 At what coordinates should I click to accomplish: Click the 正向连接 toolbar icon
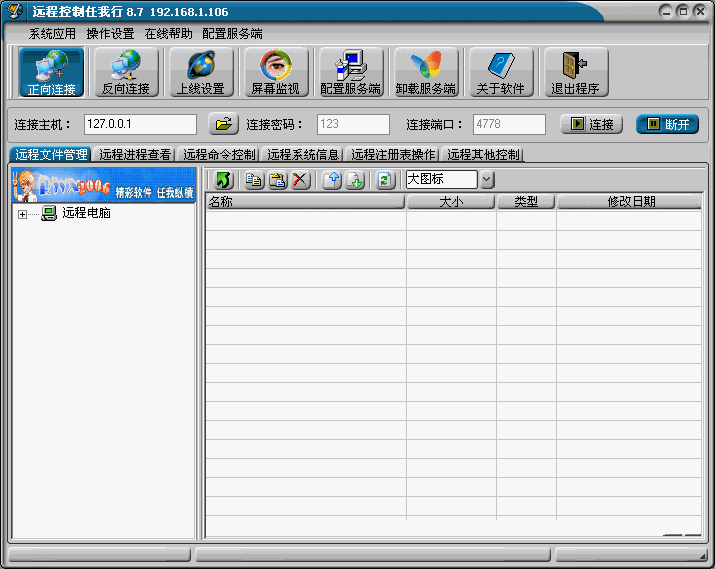51,72
